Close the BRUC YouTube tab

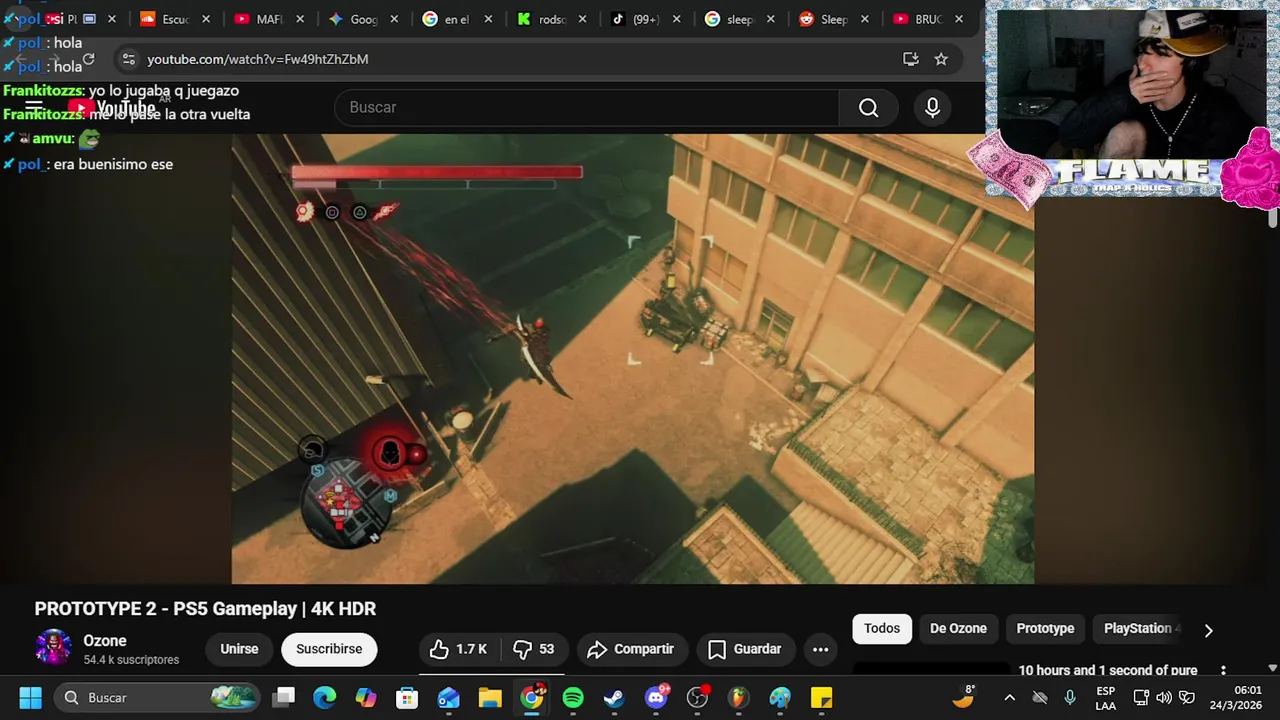pos(959,19)
